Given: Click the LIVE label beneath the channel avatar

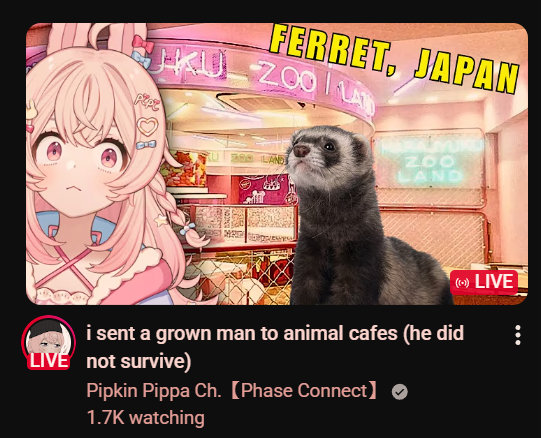Looking at the screenshot, I should point(49,361).
